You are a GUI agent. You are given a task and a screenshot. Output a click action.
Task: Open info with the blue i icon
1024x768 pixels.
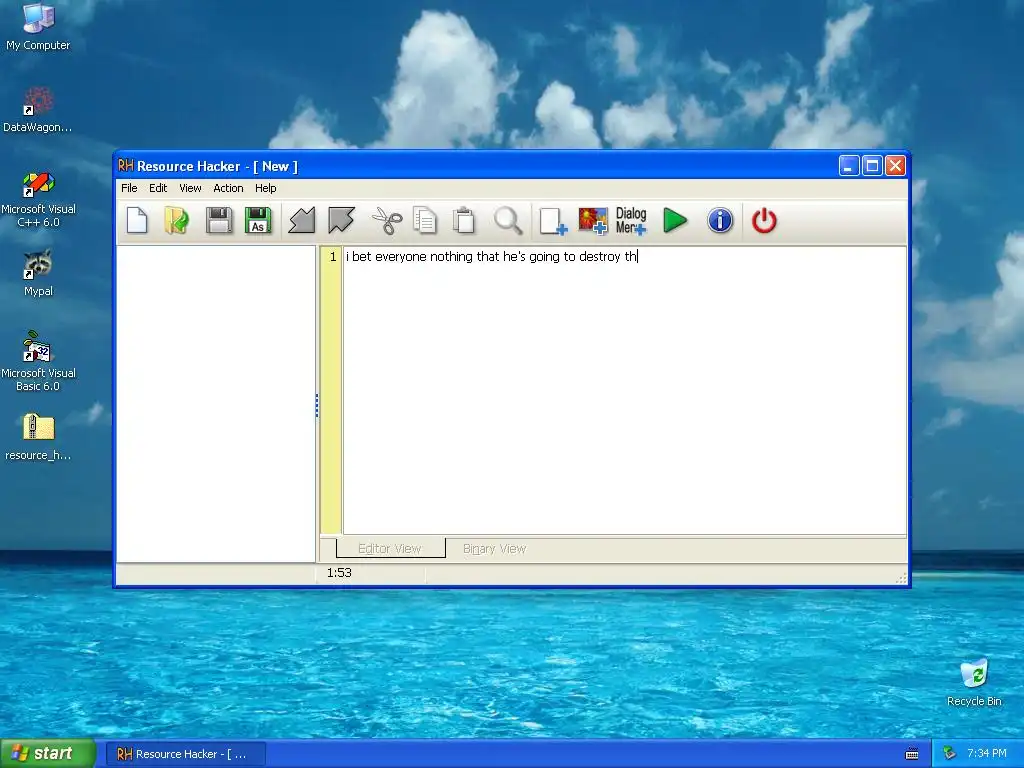point(720,221)
